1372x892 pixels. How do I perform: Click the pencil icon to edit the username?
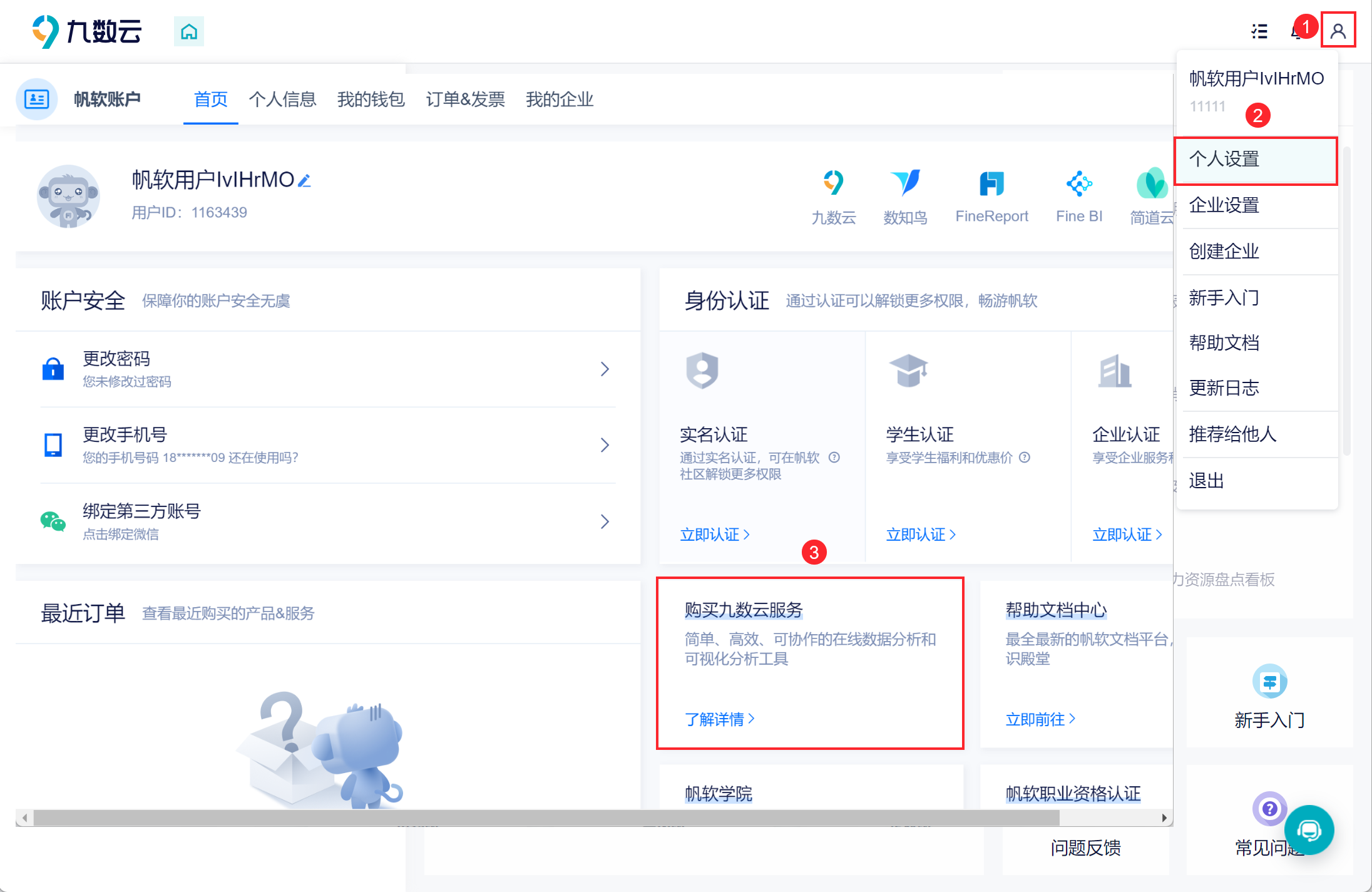click(305, 180)
